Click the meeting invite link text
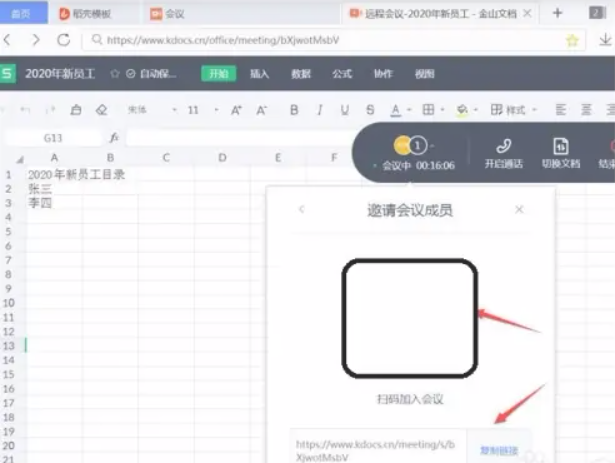 point(375,450)
